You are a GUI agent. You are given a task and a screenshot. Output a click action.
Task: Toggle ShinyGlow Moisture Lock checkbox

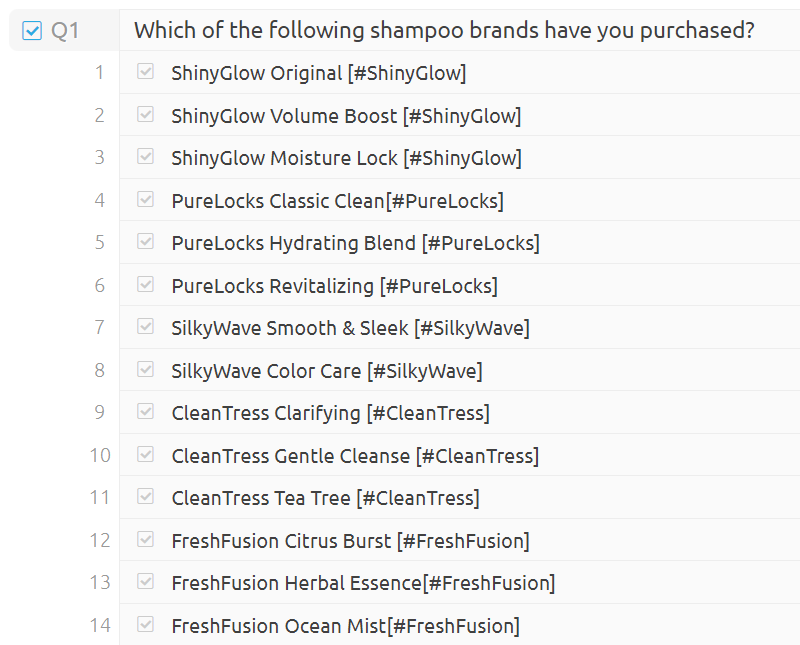pos(146,157)
